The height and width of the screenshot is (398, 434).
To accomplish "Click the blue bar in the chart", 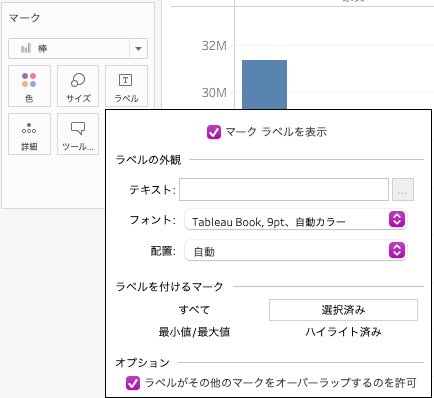I will click(x=264, y=85).
